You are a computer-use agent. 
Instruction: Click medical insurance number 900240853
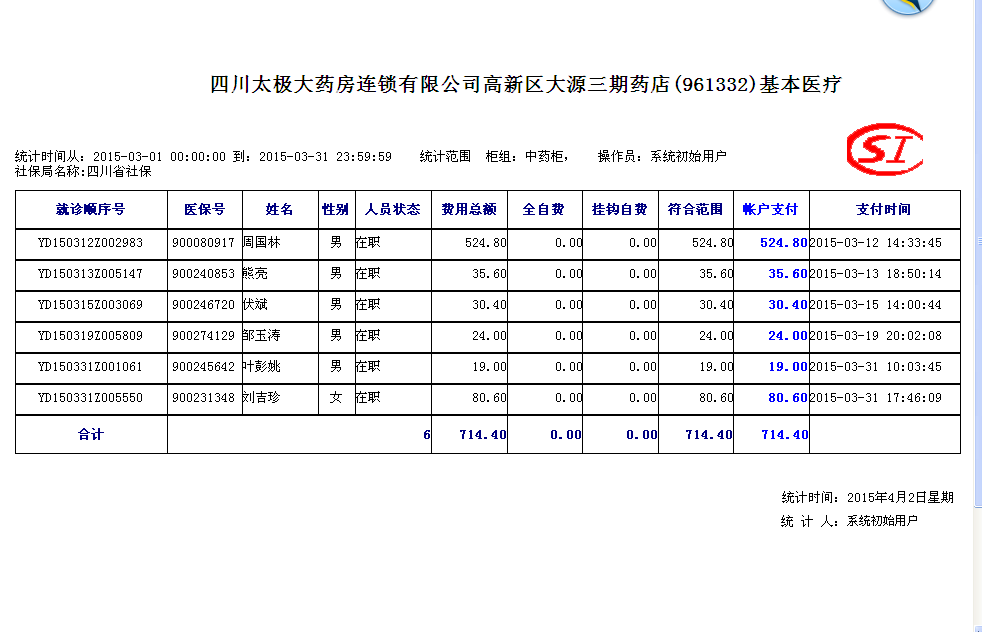coord(204,274)
